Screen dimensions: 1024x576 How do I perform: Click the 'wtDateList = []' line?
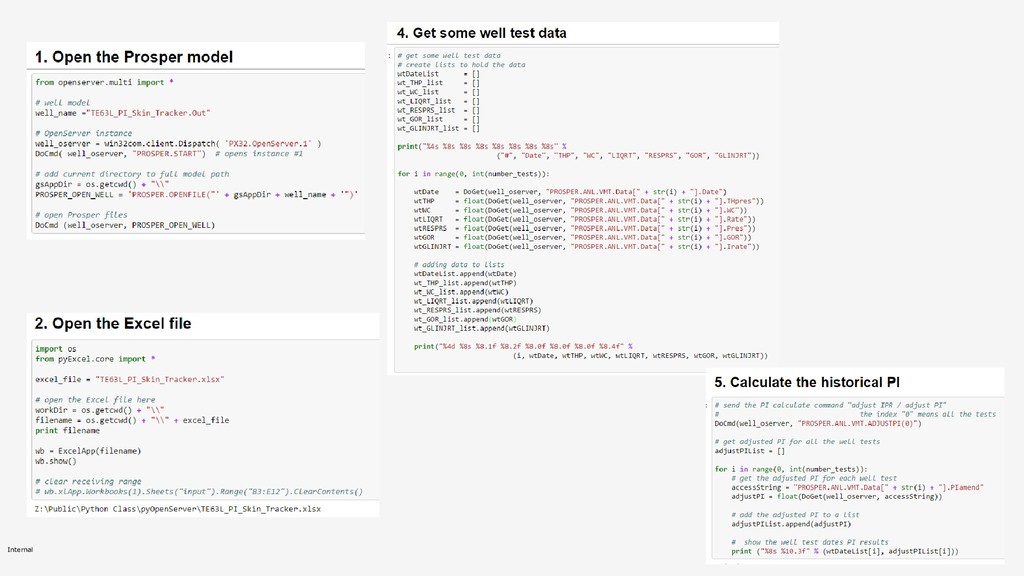438,74
